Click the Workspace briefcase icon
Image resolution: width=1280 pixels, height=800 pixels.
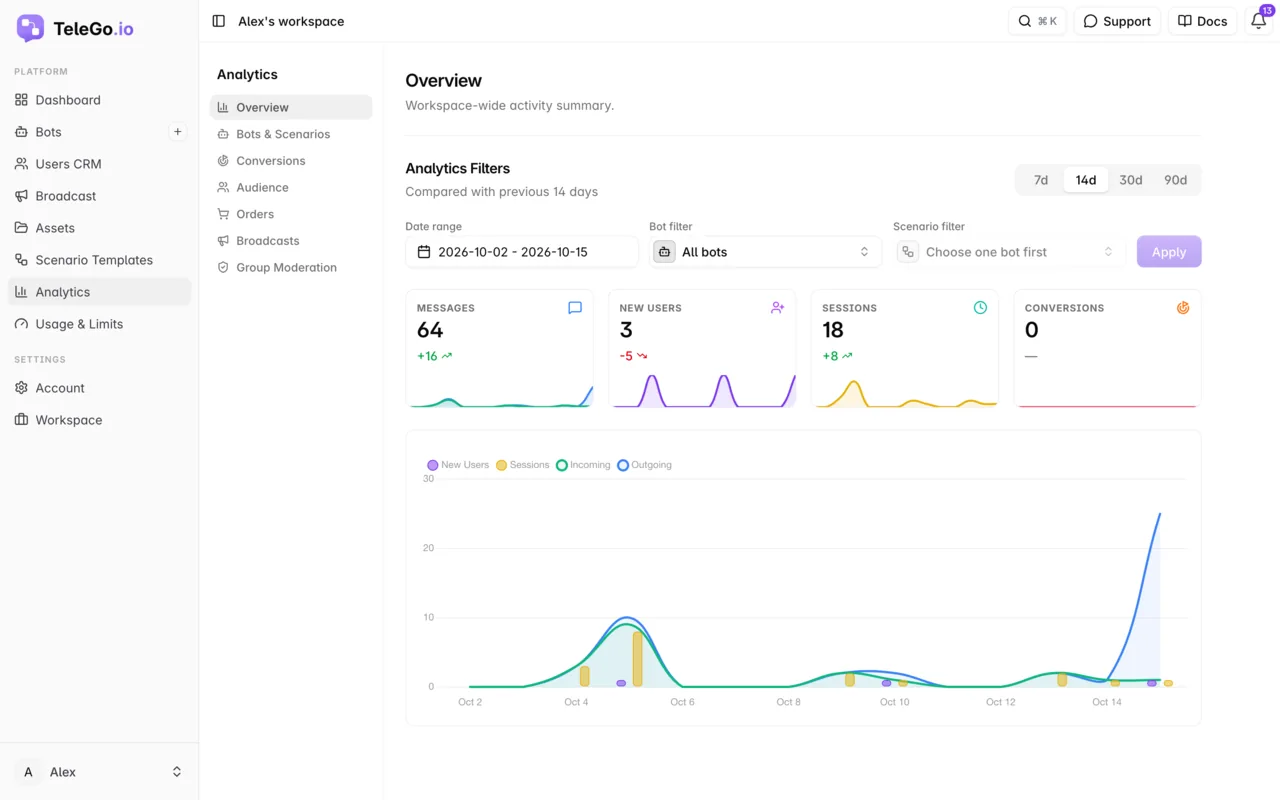[21, 420]
